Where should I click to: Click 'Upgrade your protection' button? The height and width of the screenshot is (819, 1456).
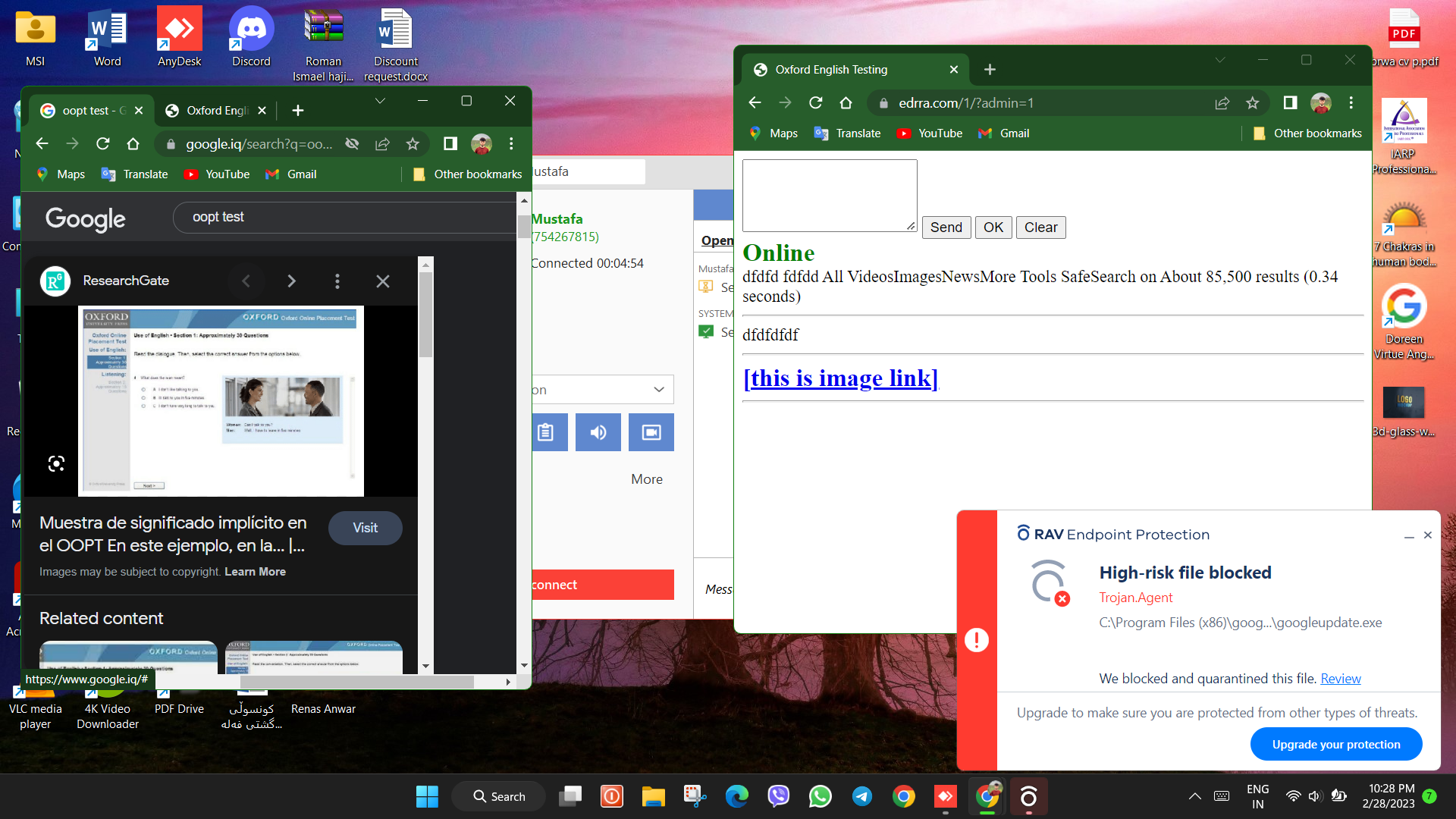pos(1336,745)
